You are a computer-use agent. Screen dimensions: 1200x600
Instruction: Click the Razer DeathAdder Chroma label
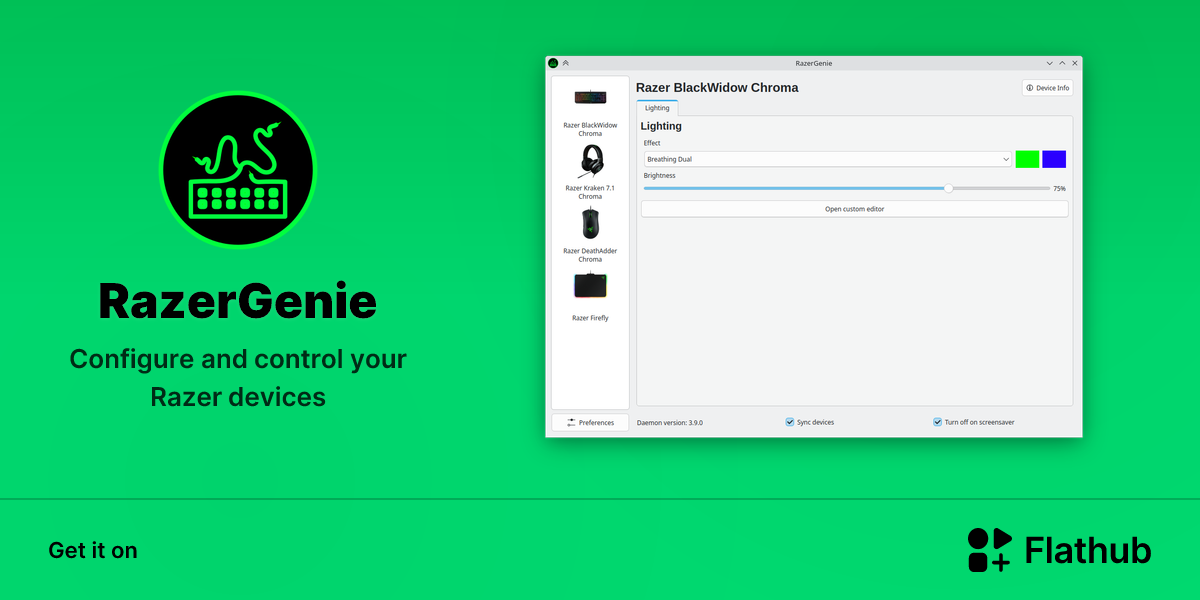pos(590,255)
